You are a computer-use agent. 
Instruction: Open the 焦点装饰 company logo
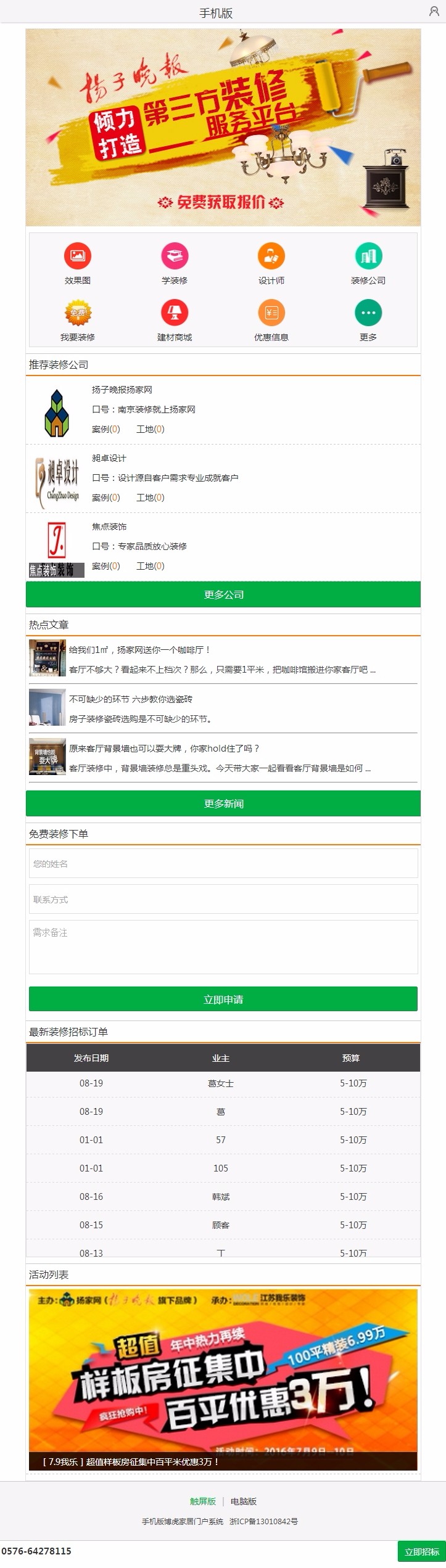[x=57, y=549]
